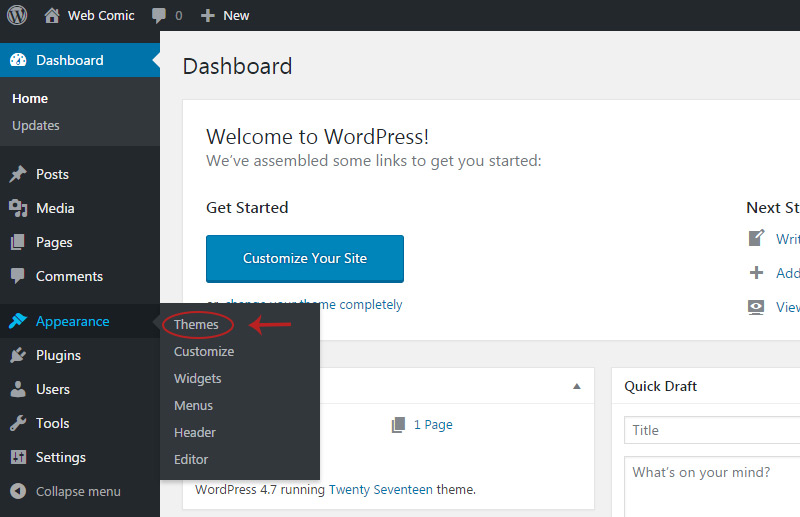The width and height of the screenshot is (800, 517).
Task: Click Web Comic site name in admin bar
Action: pos(101,16)
